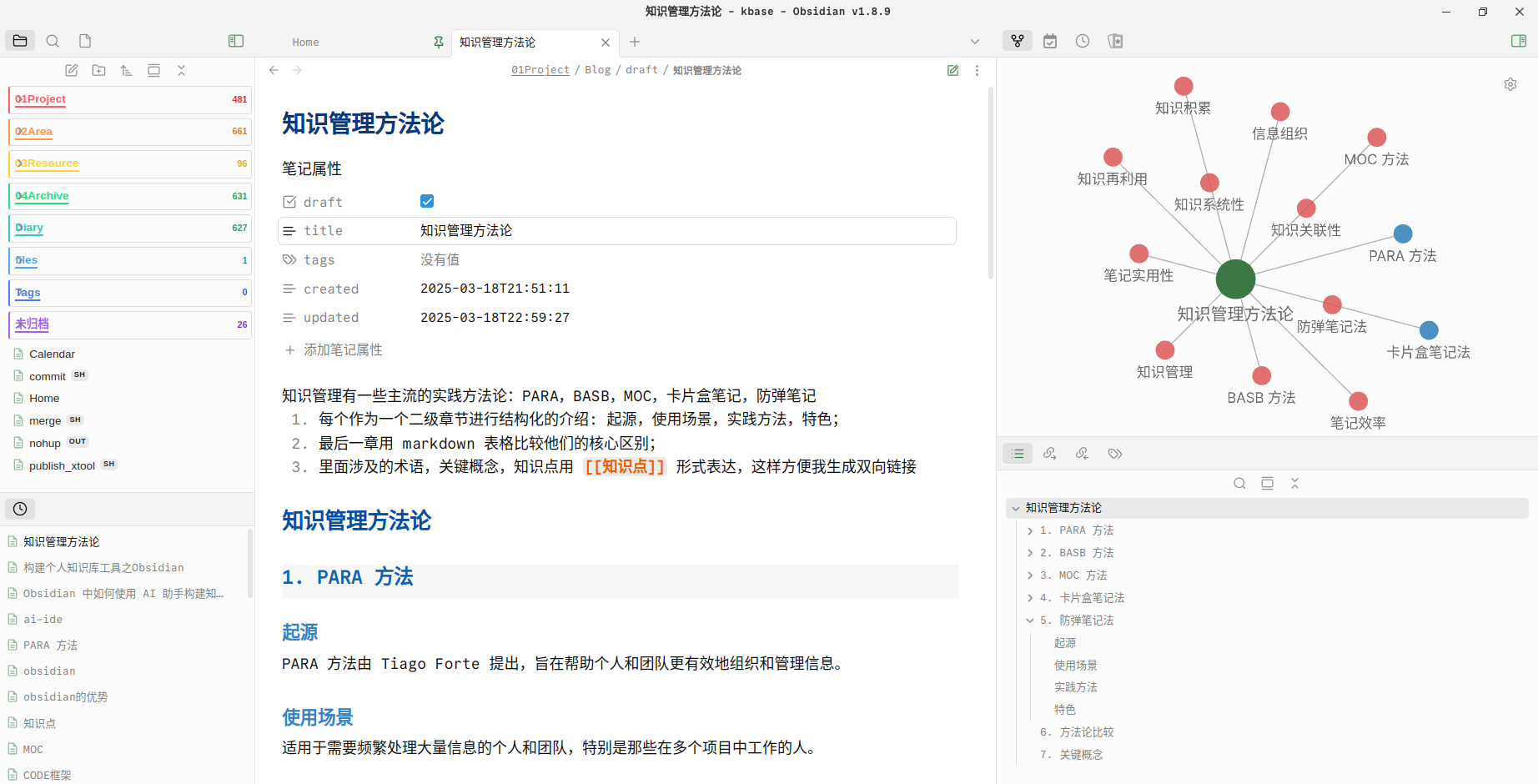Expand the '1. PARA 方法' outline item
Viewport: 1538px width, 784px height.
coord(1030,531)
